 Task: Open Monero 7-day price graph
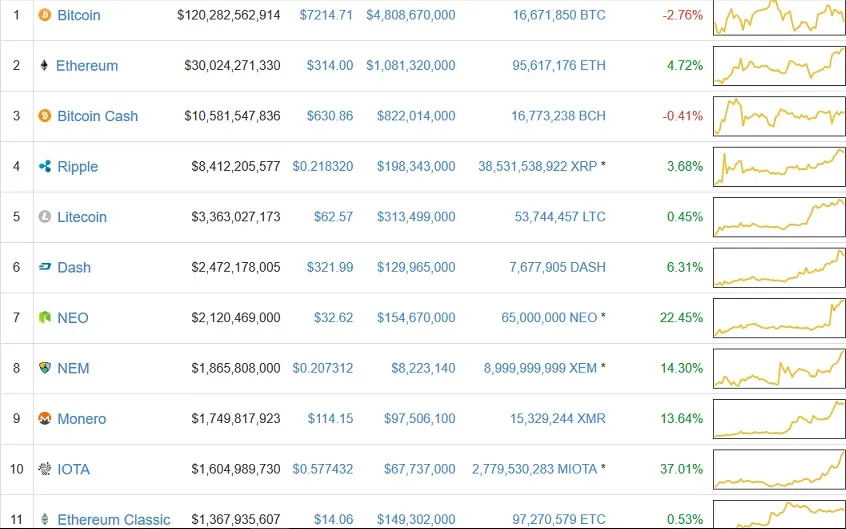point(779,418)
